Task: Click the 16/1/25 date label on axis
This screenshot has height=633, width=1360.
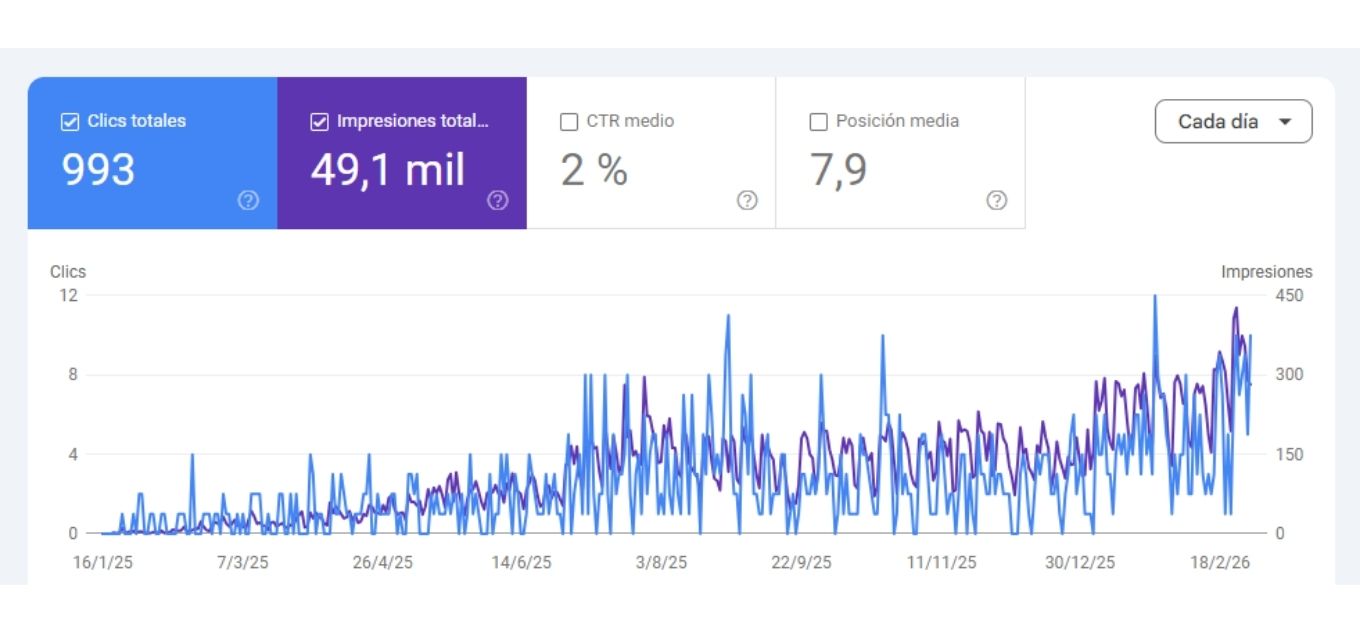Action: point(103,562)
